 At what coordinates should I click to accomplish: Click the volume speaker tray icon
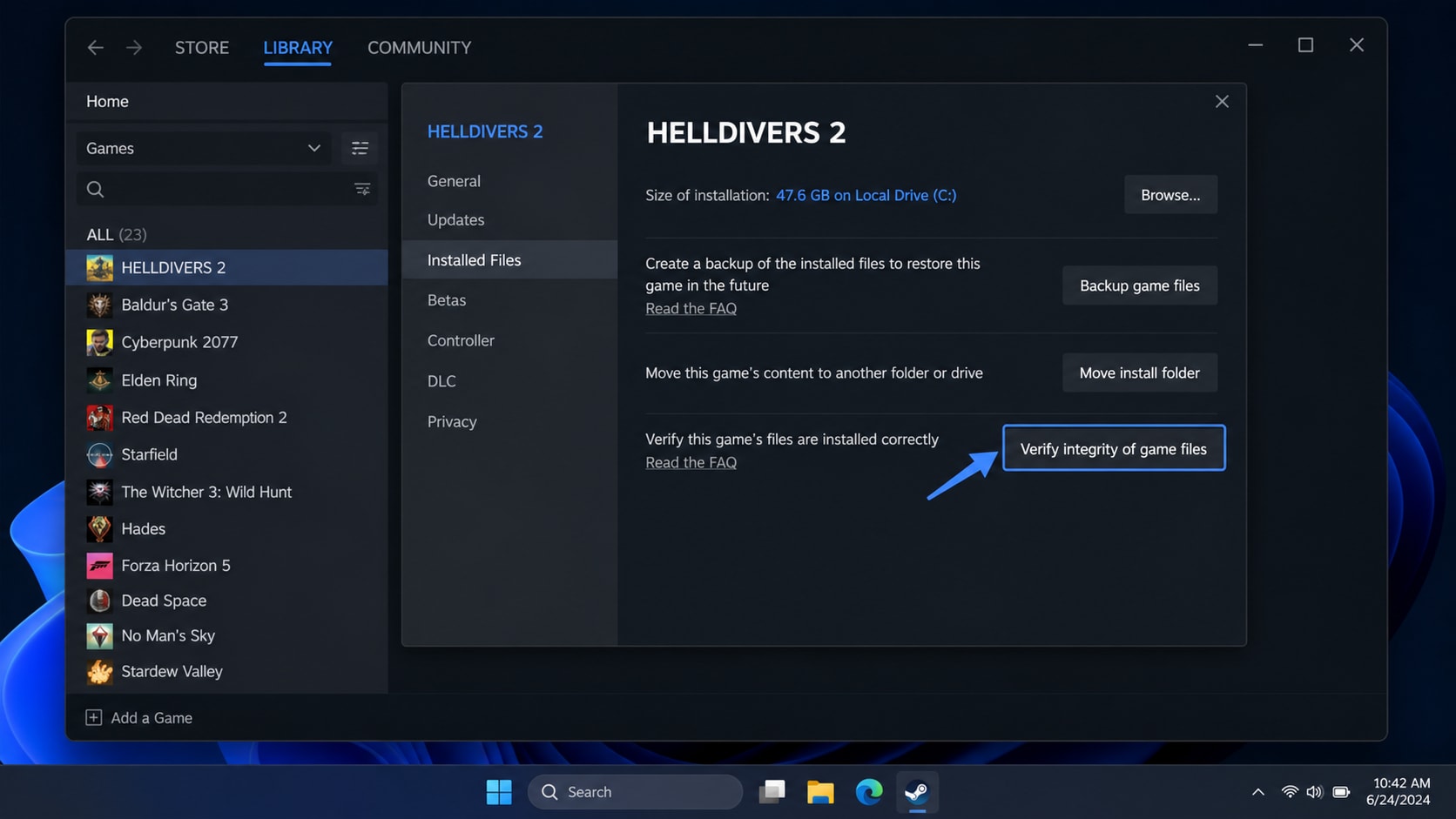(x=1314, y=792)
